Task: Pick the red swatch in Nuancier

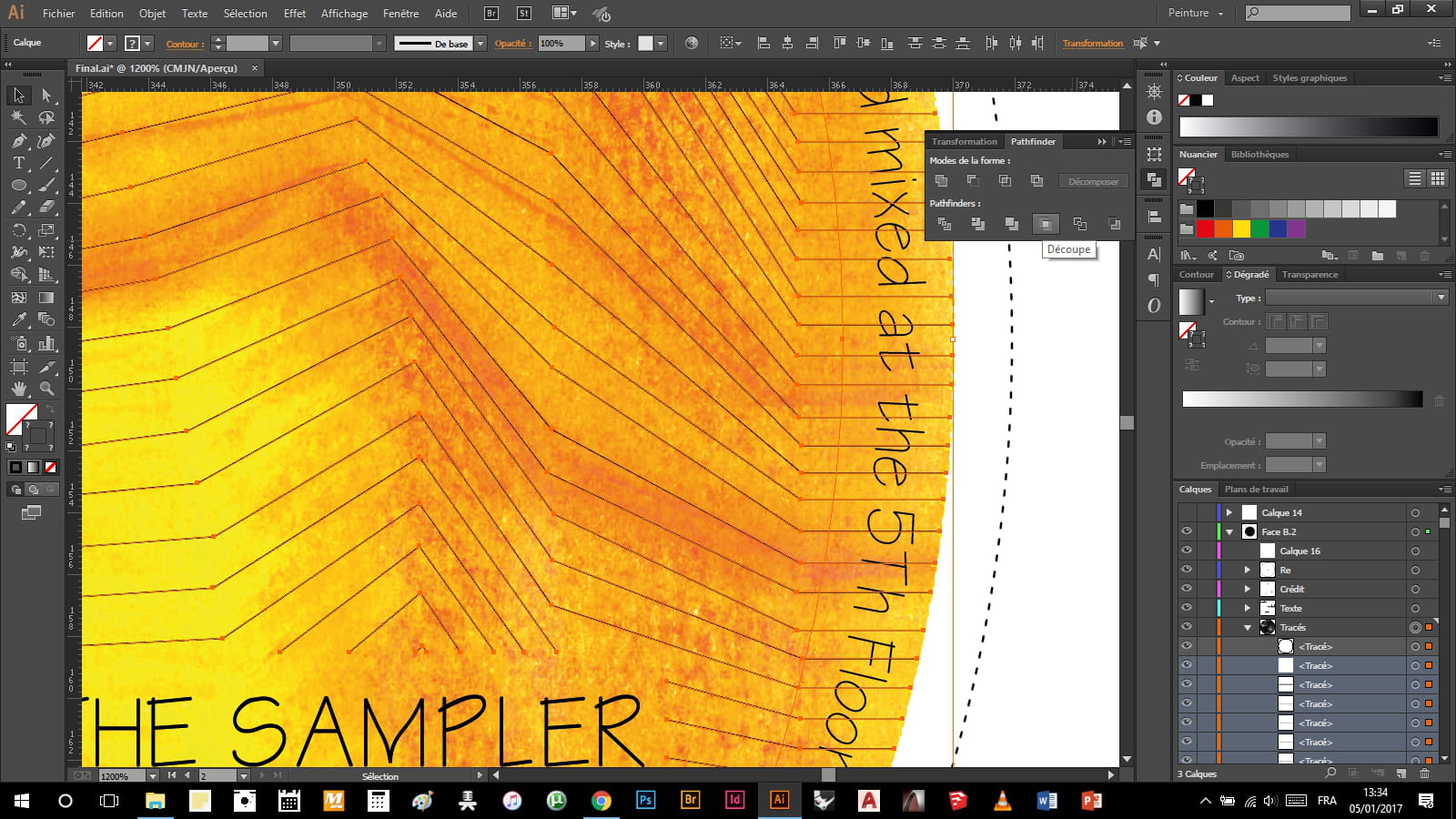Action: (1205, 228)
